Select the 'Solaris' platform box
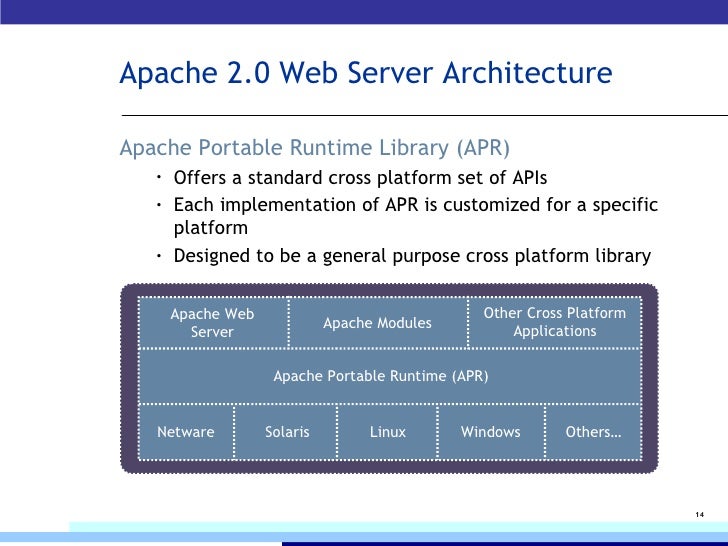This screenshot has height=546, width=728. click(286, 432)
